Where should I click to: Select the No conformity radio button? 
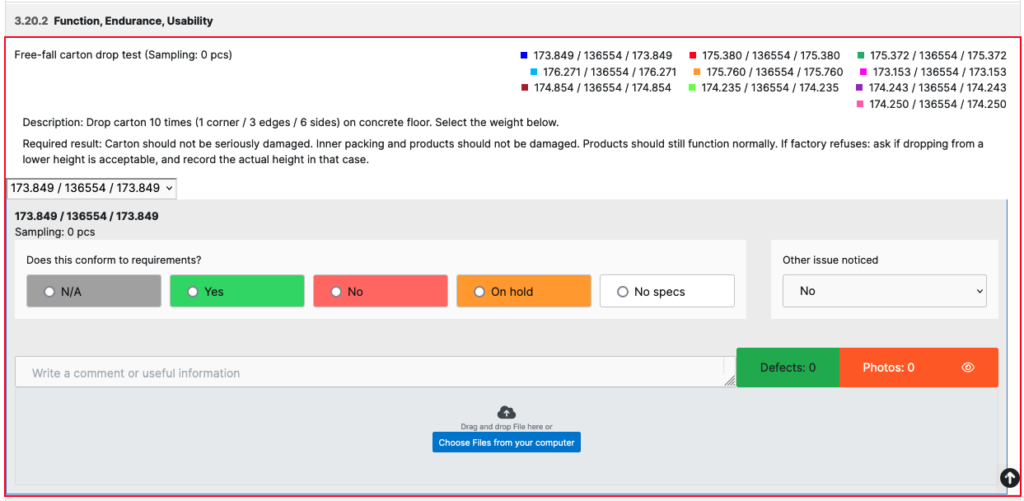pyautogui.click(x=336, y=292)
